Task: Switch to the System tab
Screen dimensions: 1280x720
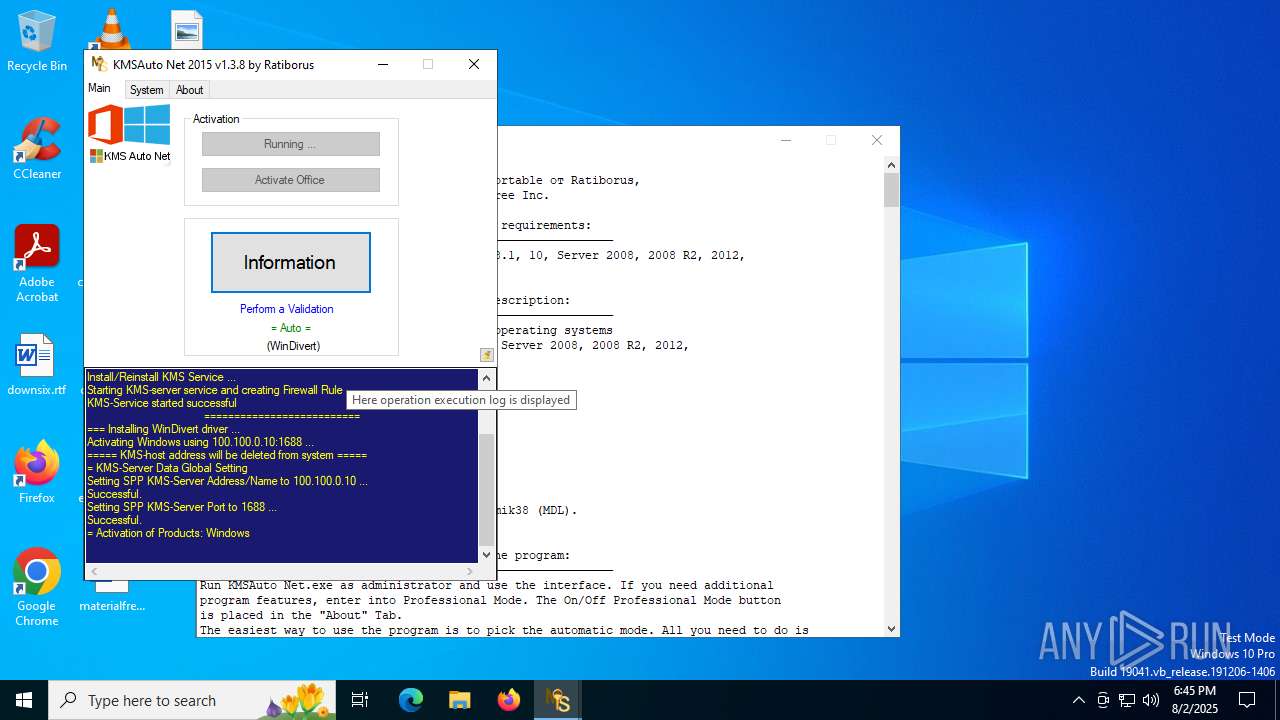Action: (x=146, y=90)
